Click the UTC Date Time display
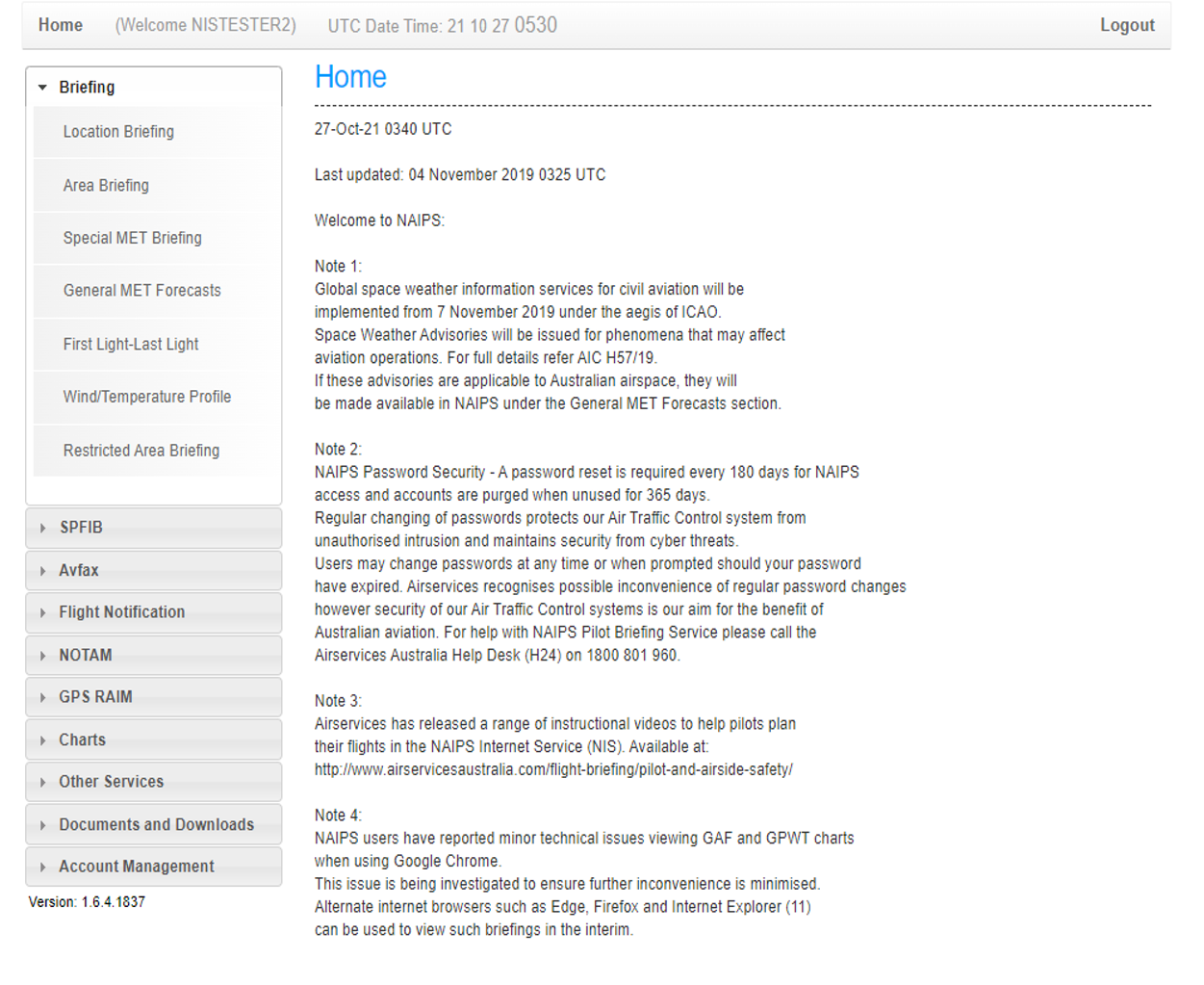Screen dimensions: 1204x985 pos(443,25)
